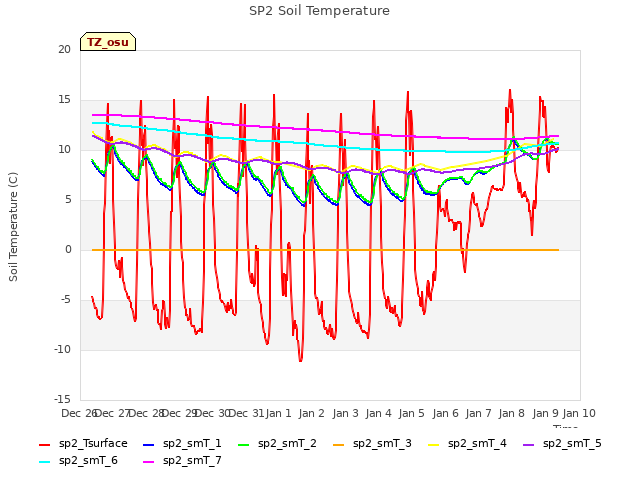Click the Jan 3 x-axis tick label
The width and height of the screenshot is (640, 480).
click(x=345, y=413)
